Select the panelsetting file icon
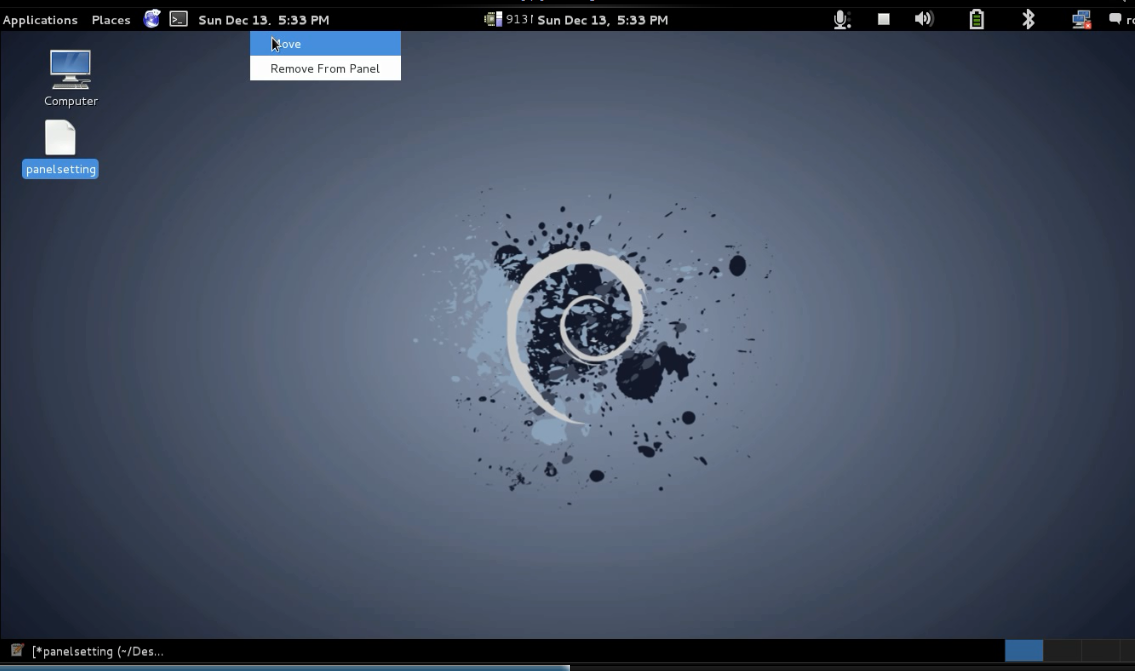This screenshot has width=1135, height=671. tap(60, 138)
